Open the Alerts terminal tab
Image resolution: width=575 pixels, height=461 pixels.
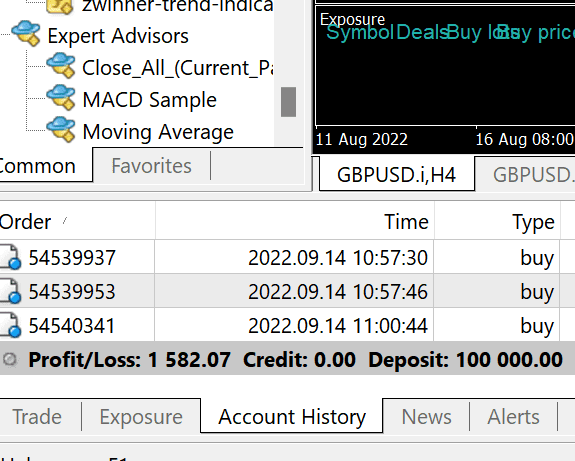(x=513, y=417)
